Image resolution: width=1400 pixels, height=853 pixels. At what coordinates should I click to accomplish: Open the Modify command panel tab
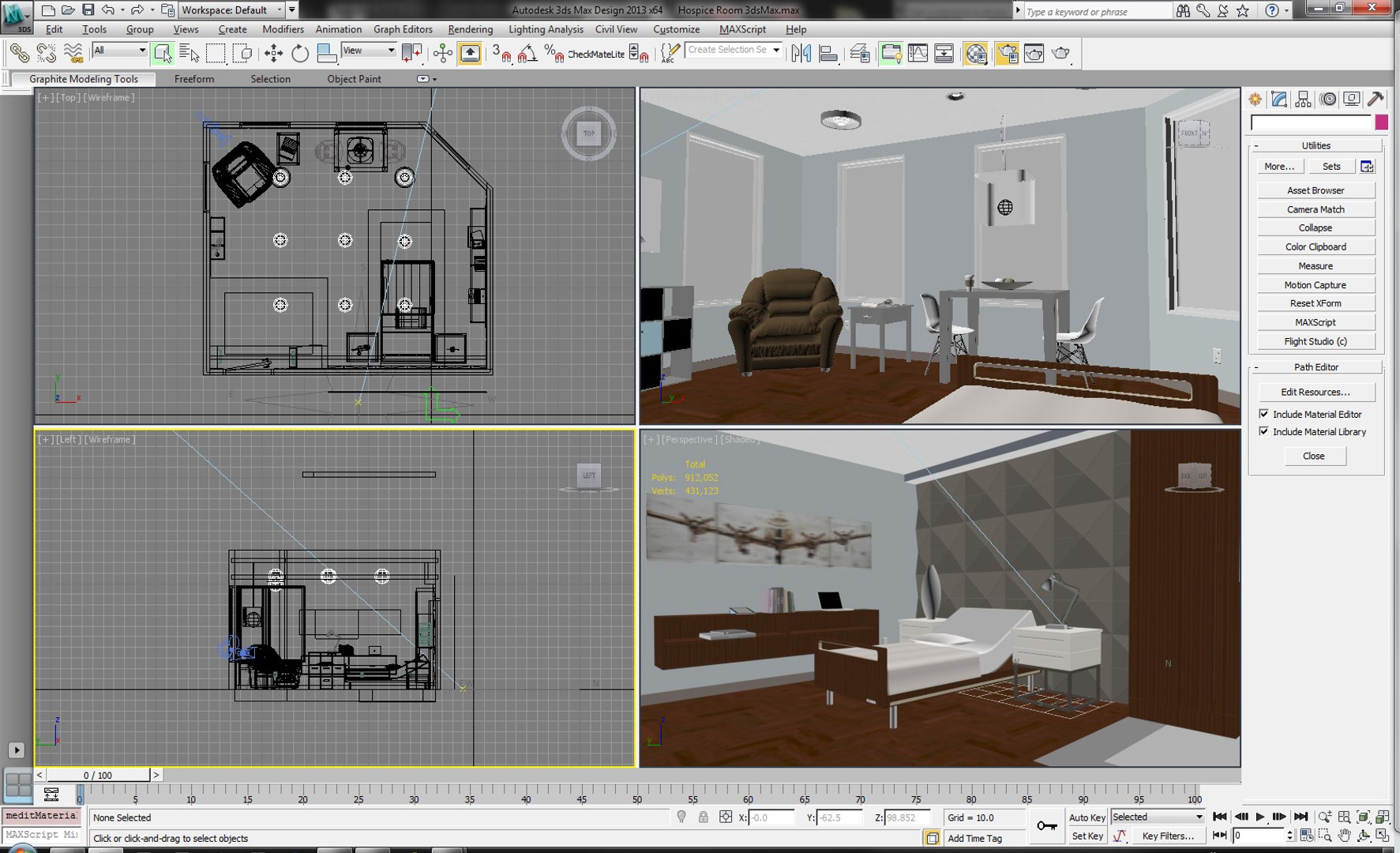[1279, 99]
